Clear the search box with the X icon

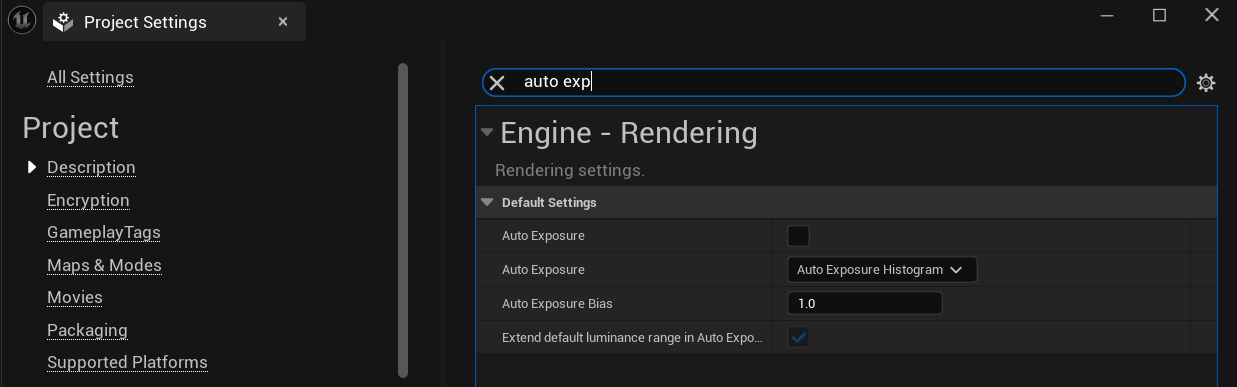(x=497, y=83)
